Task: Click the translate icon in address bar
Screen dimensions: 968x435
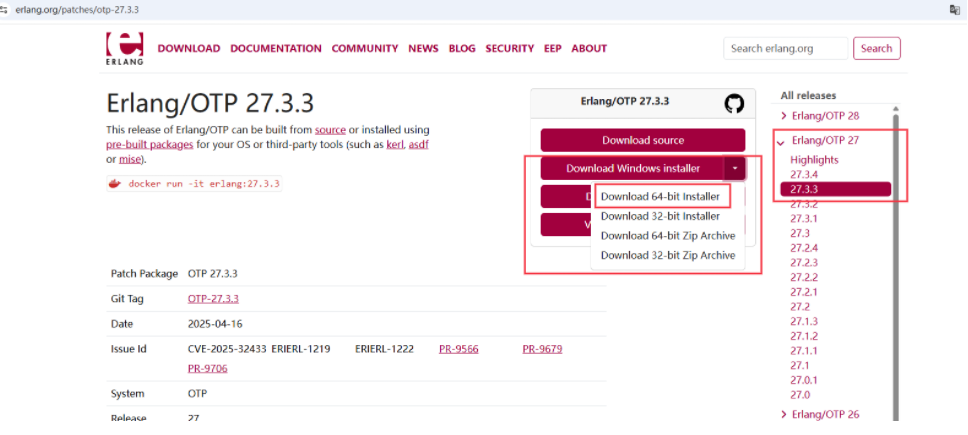Action: tap(953, 10)
